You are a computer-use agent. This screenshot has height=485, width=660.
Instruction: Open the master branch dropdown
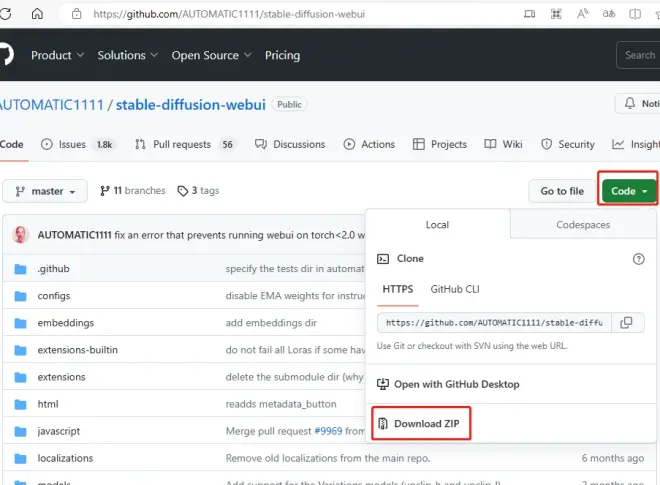pyautogui.click(x=45, y=191)
